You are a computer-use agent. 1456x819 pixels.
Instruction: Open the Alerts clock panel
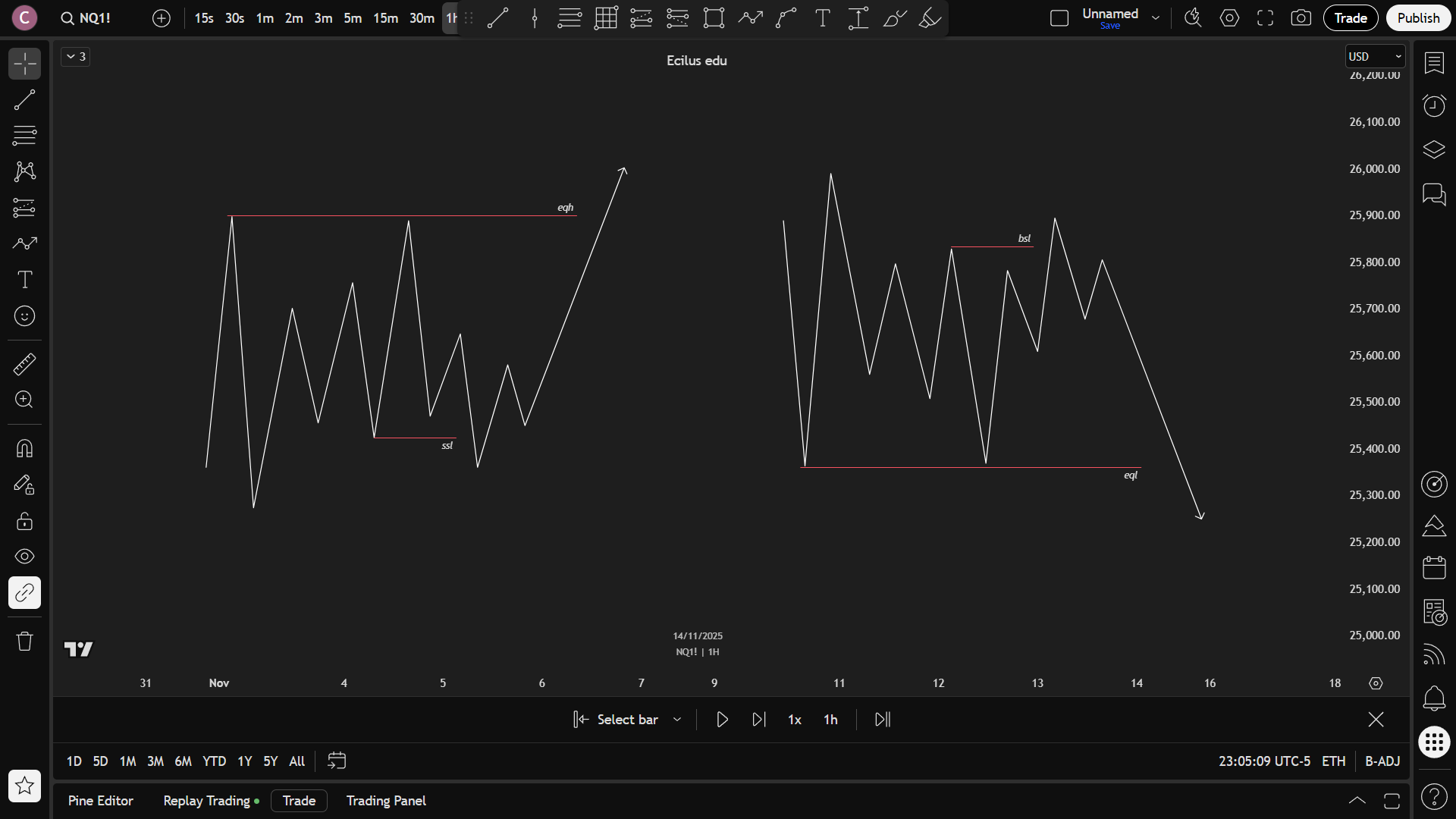tap(1433, 106)
